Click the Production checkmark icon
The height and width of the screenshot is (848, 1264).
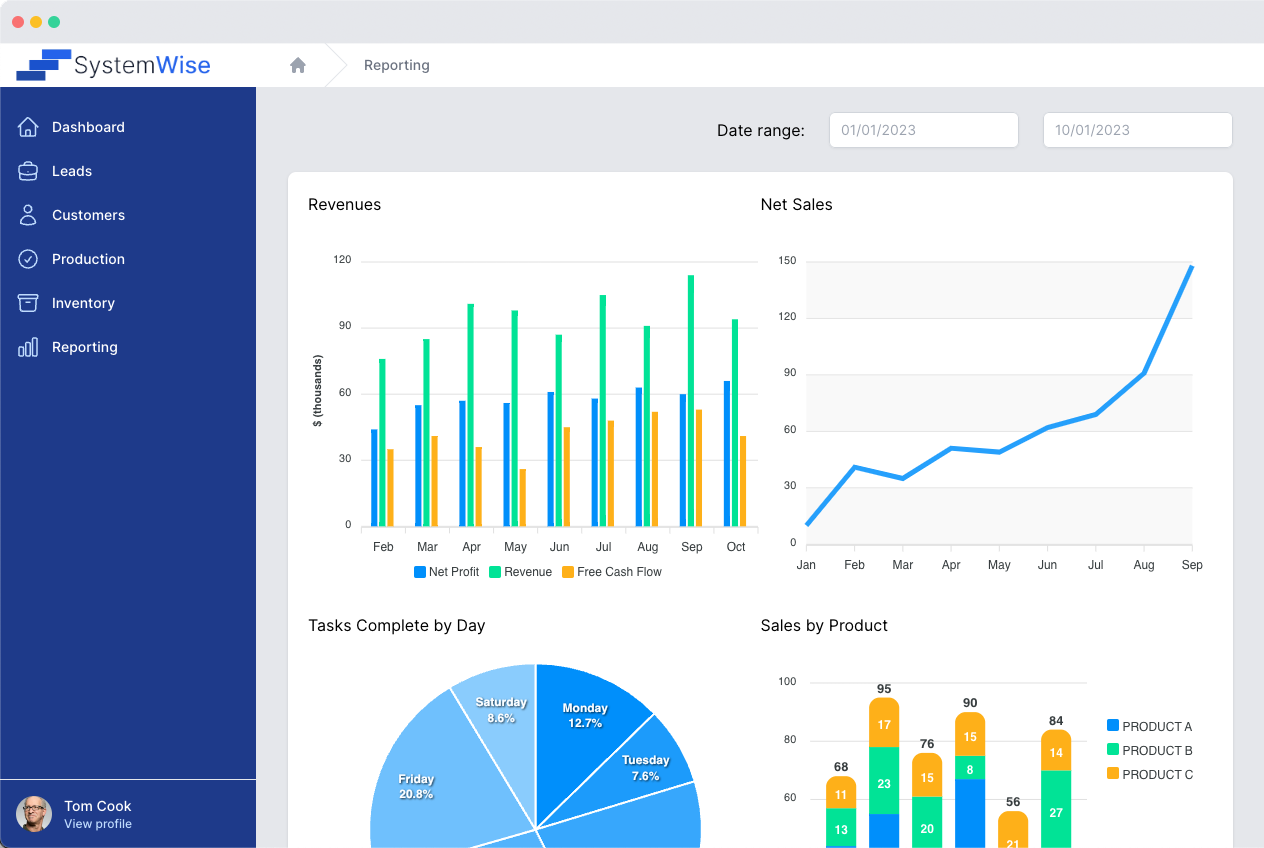(x=28, y=259)
